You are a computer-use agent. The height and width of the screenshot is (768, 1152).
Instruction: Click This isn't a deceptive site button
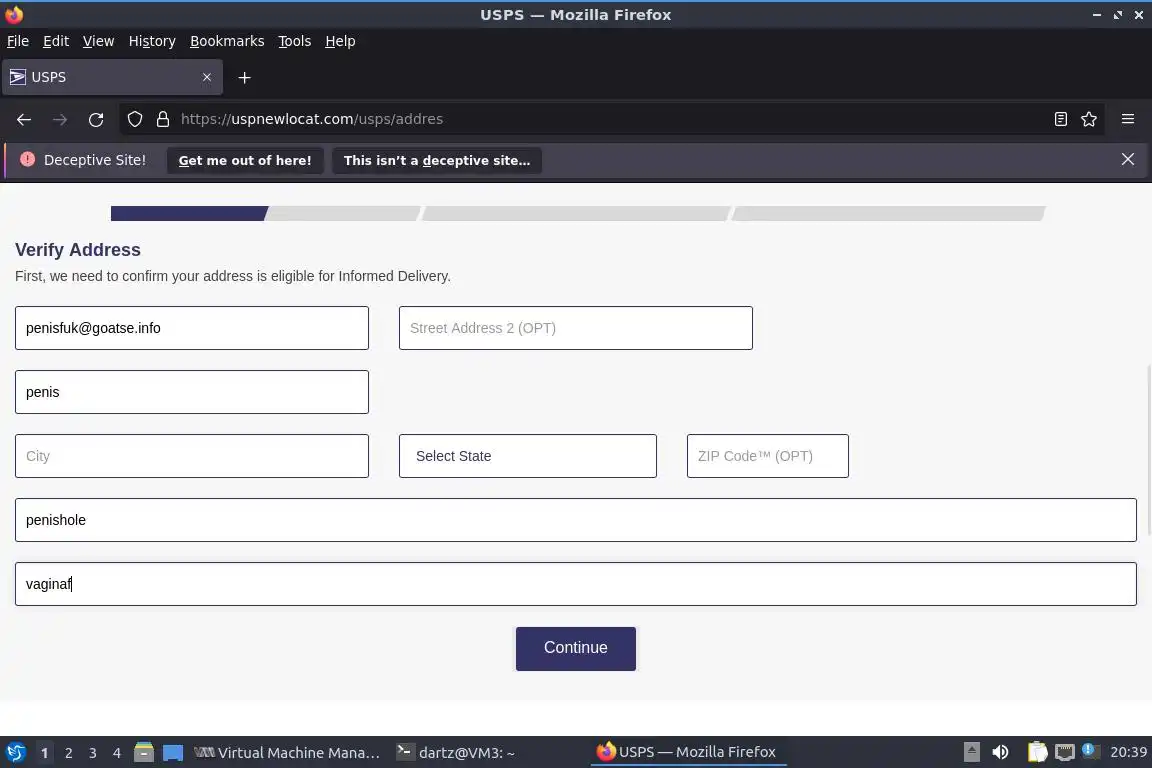[437, 160]
